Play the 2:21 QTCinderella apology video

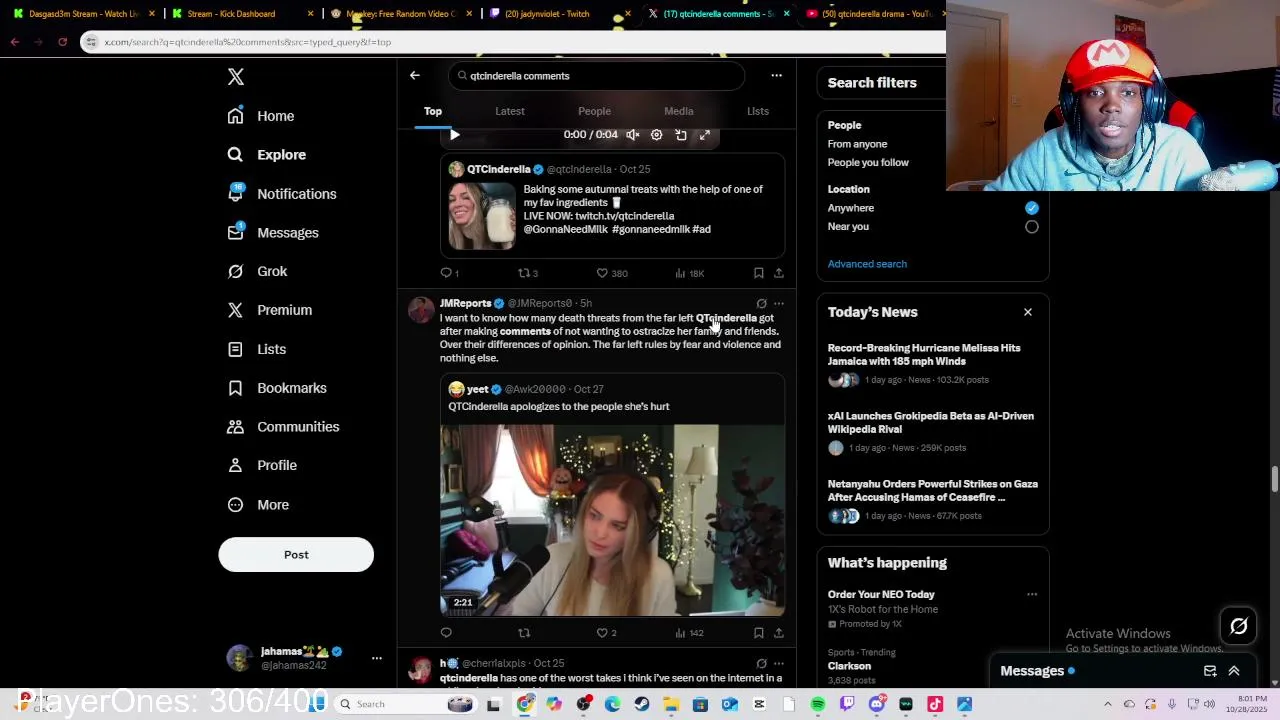[x=612, y=520]
